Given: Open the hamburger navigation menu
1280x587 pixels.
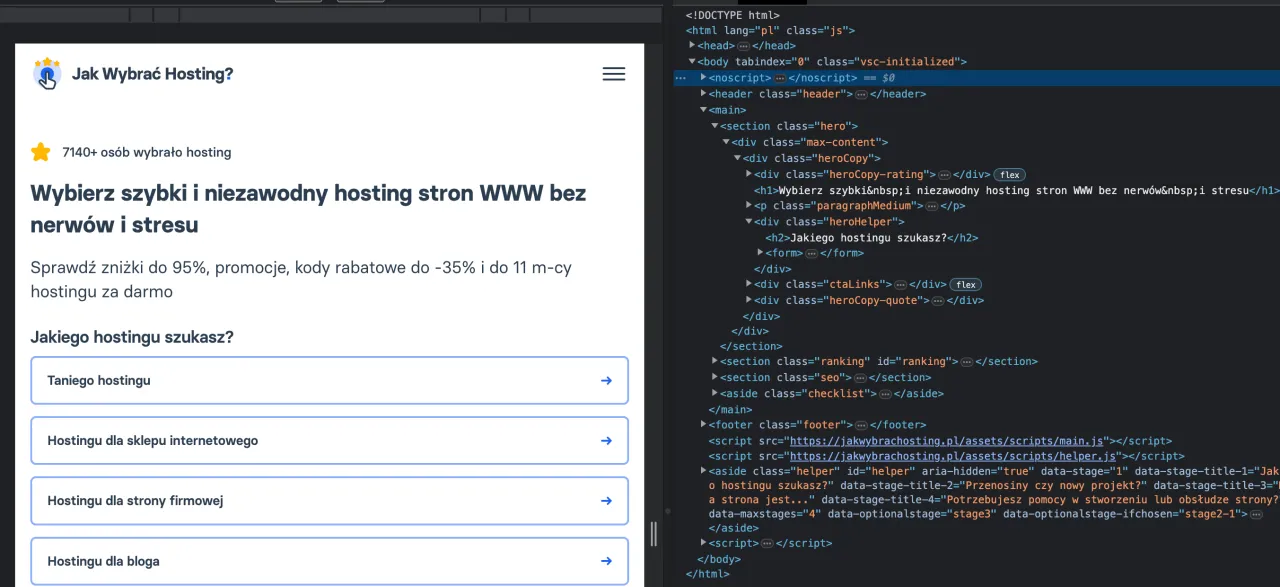Looking at the screenshot, I should point(613,74).
